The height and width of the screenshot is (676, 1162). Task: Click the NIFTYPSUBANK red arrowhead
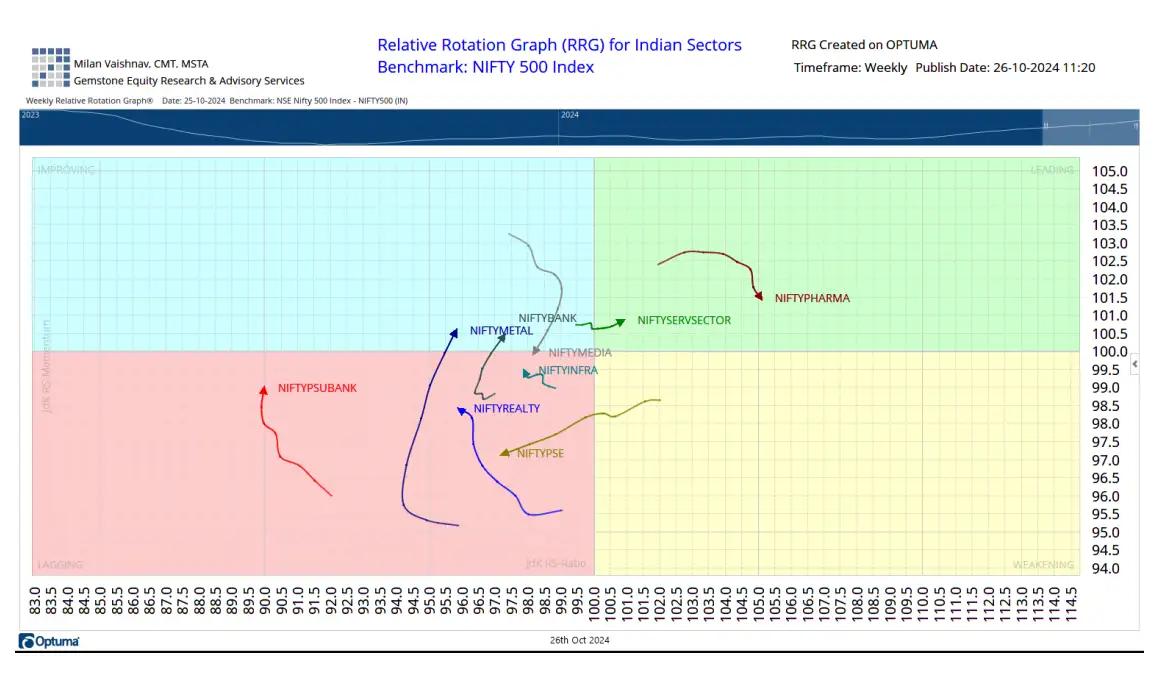[263, 390]
